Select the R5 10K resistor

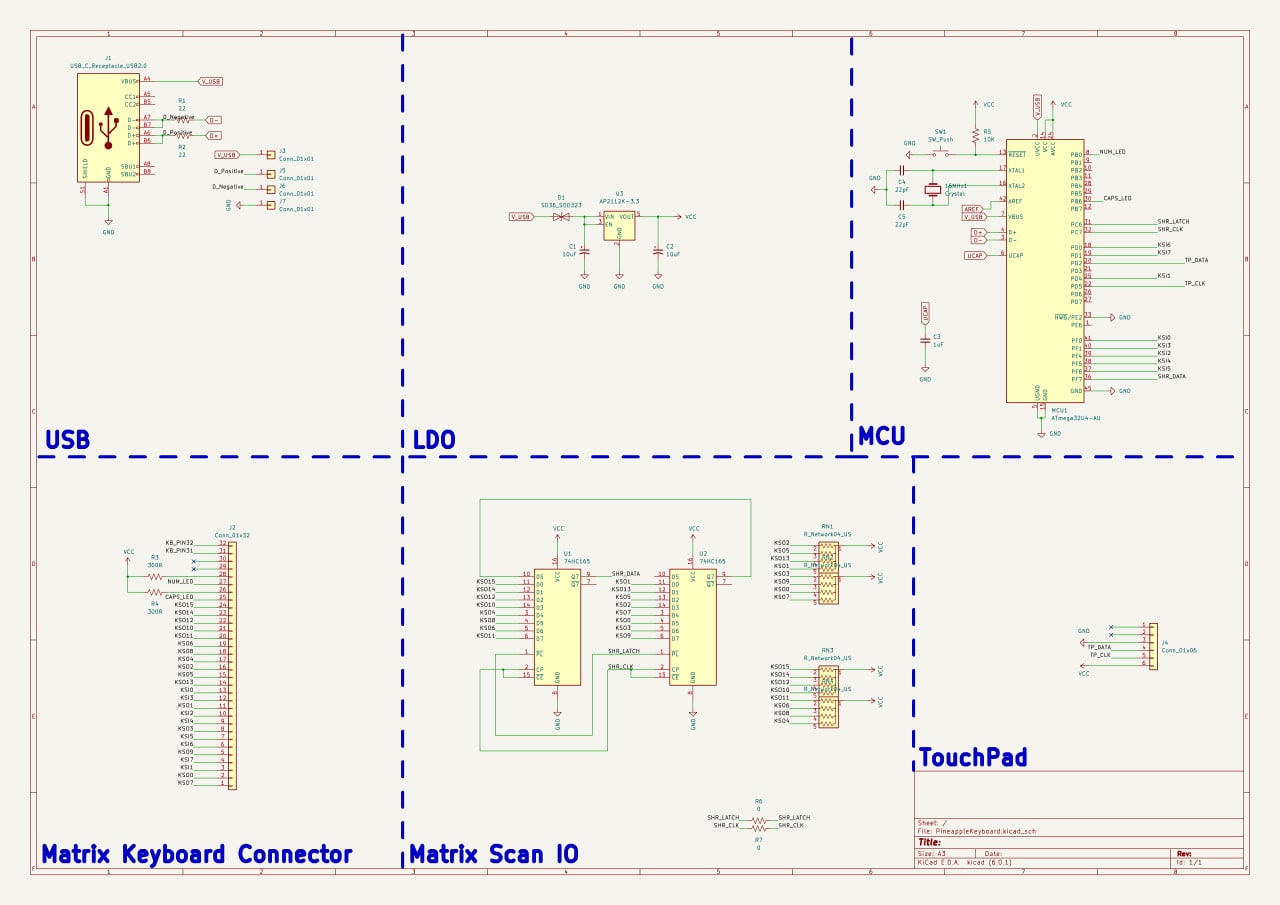(975, 134)
